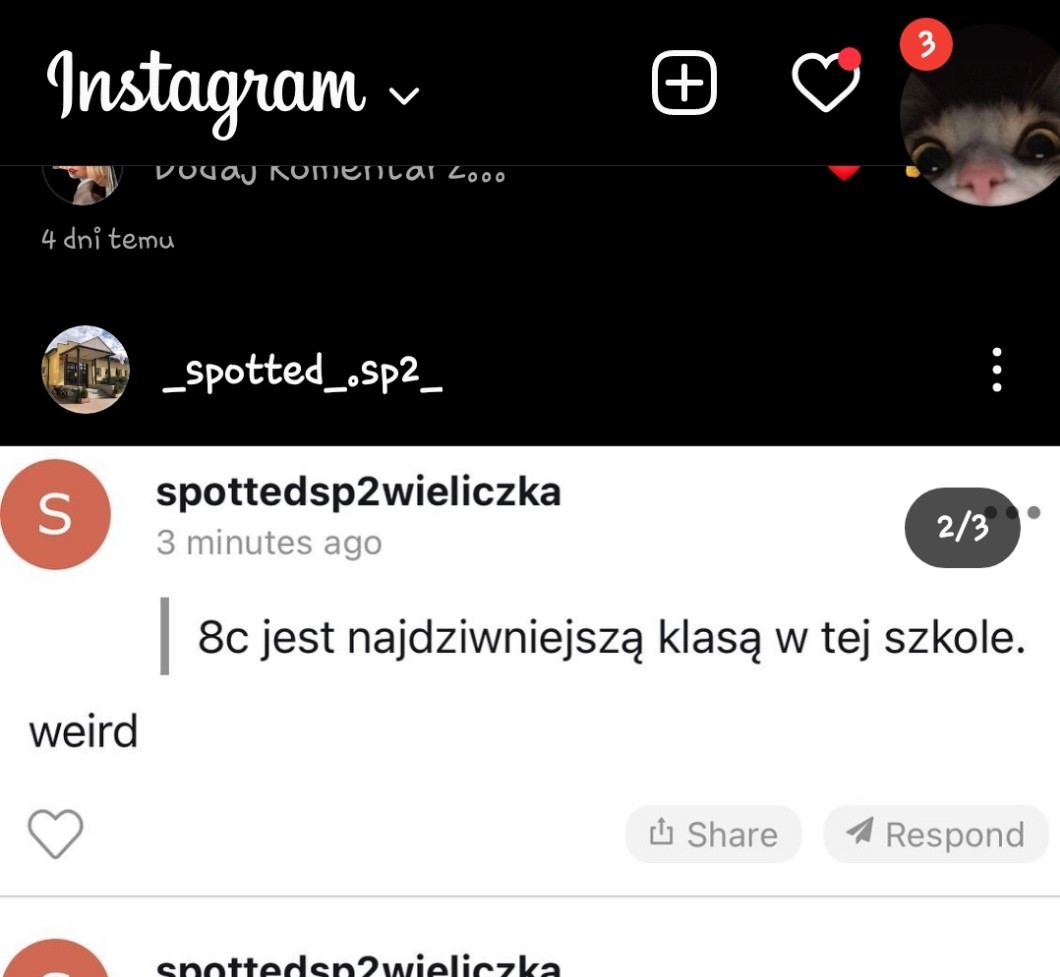
Task: Open notifications heart icon in header
Action: pyautogui.click(x=825, y=81)
